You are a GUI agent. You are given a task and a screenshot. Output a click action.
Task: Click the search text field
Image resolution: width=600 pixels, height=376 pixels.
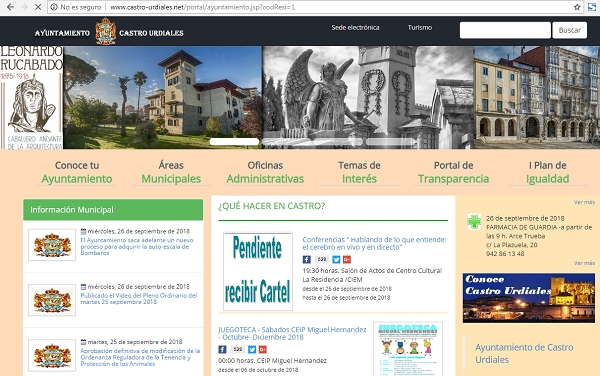tap(505, 30)
